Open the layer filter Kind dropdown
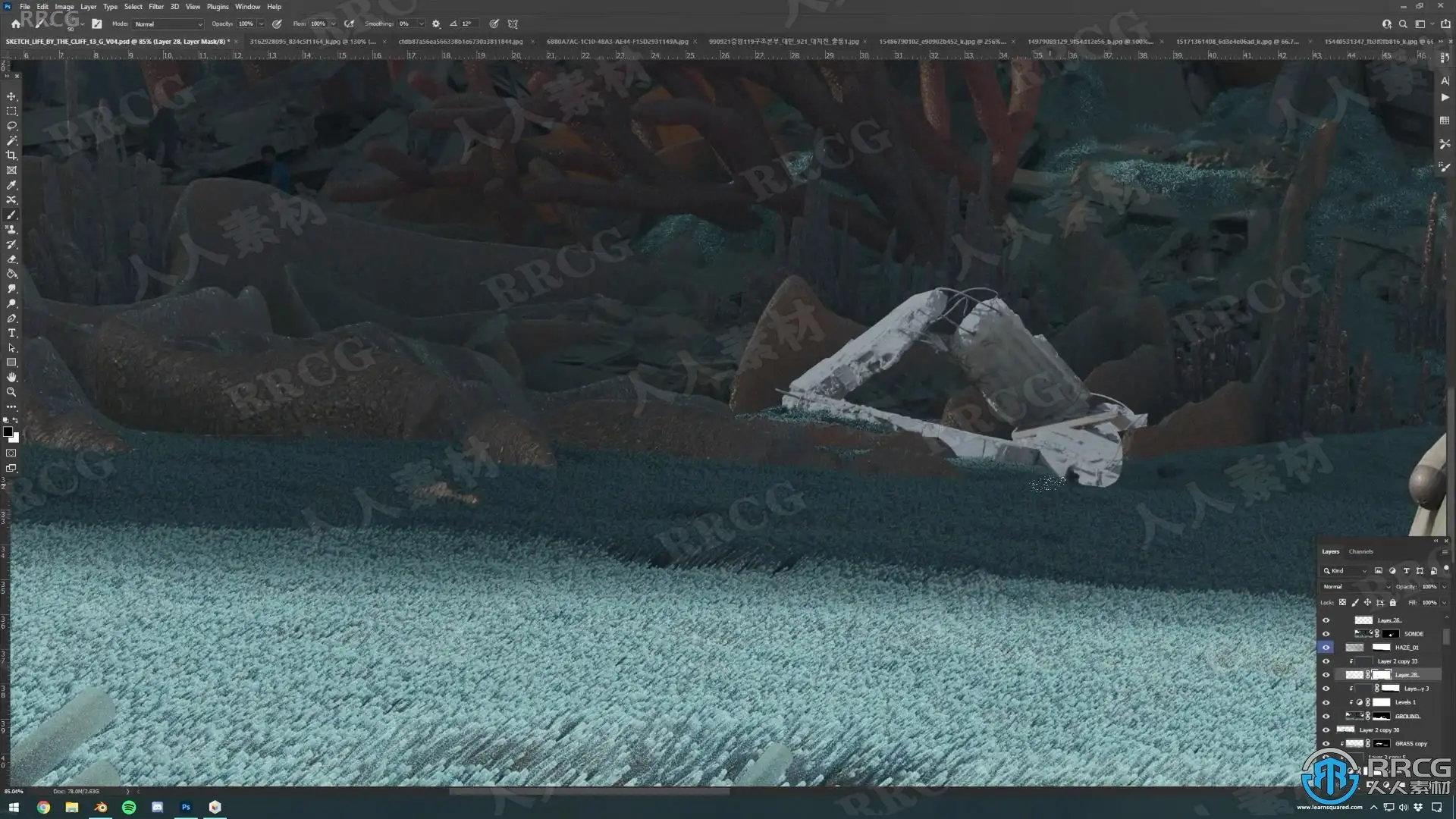Screen dimensions: 1456x819 [1345, 571]
